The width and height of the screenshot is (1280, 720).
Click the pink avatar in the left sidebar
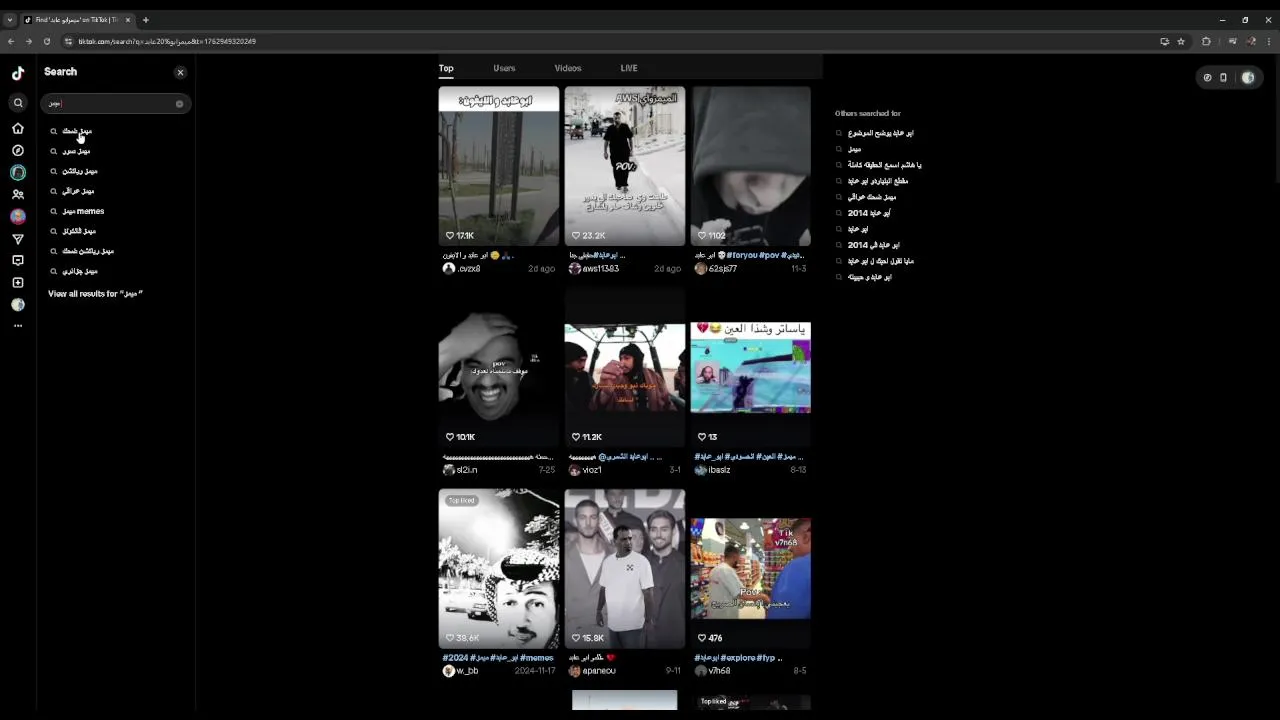coord(18,217)
